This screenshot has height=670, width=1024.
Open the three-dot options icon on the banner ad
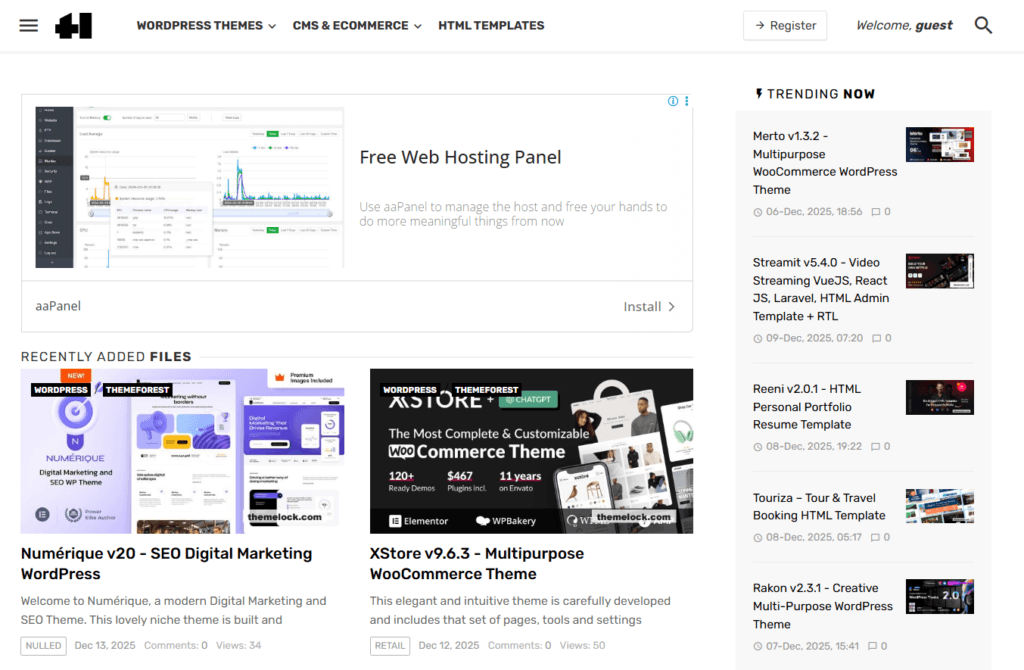tap(686, 101)
